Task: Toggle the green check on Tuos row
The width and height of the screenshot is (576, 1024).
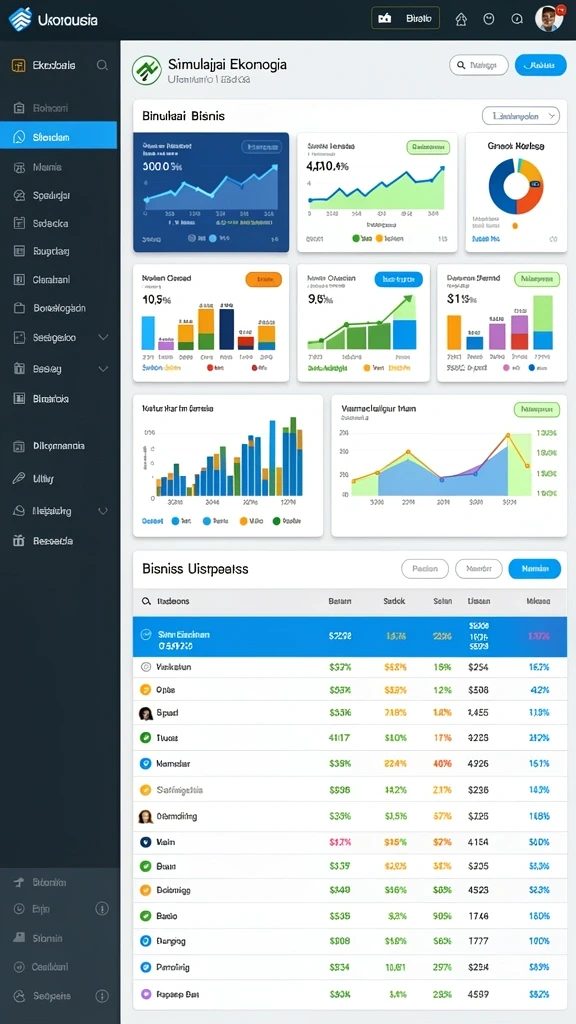Action: click(x=146, y=737)
